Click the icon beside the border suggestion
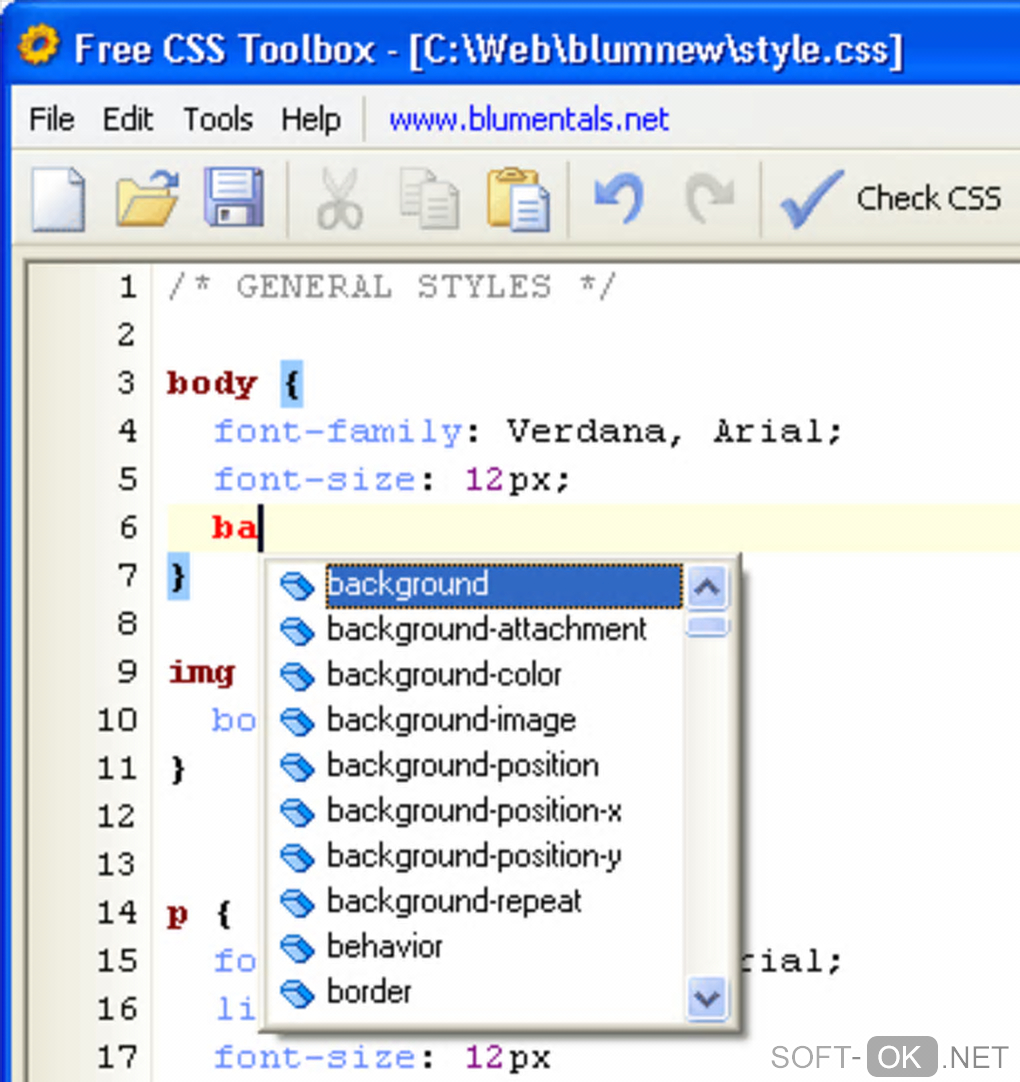This screenshot has height=1082, width=1020. click(x=297, y=993)
